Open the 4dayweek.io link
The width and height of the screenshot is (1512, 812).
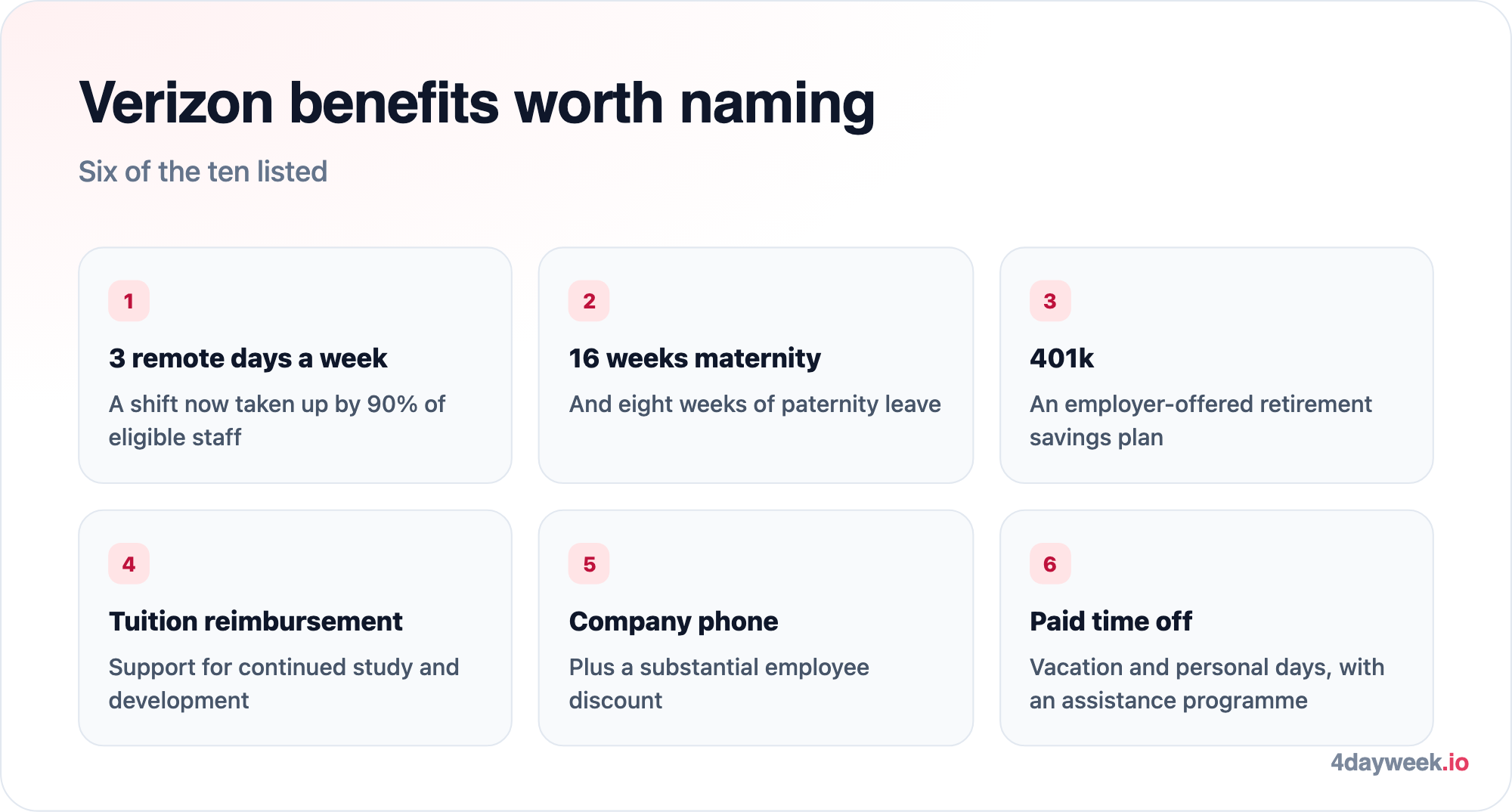(1399, 762)
